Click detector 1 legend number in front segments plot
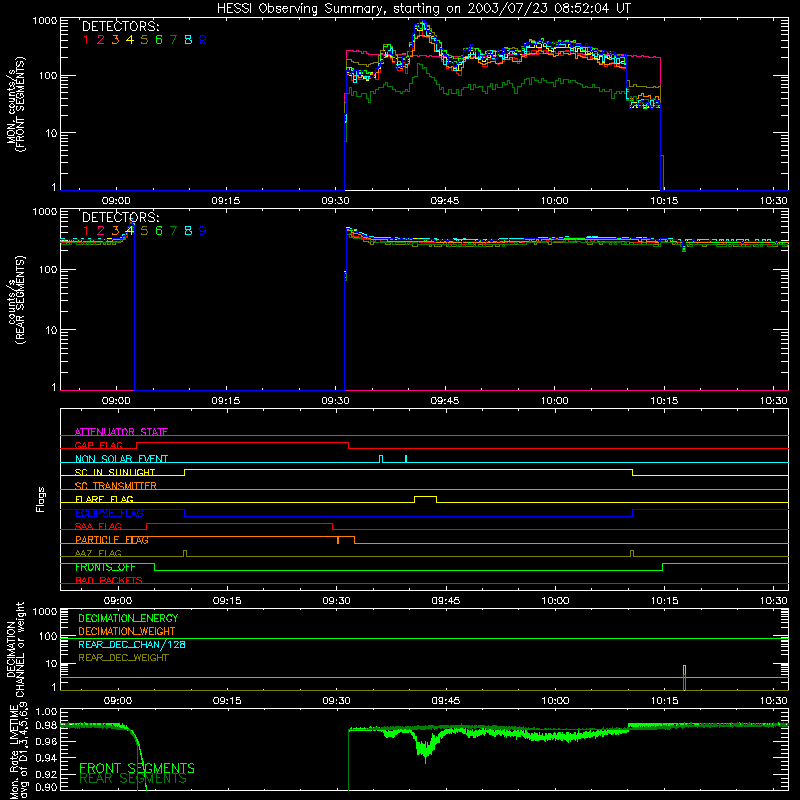 point(86,40)
